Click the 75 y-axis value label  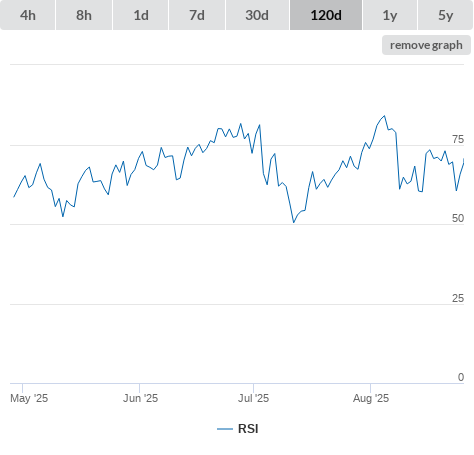pyautogui.click(x=458, y=139)
